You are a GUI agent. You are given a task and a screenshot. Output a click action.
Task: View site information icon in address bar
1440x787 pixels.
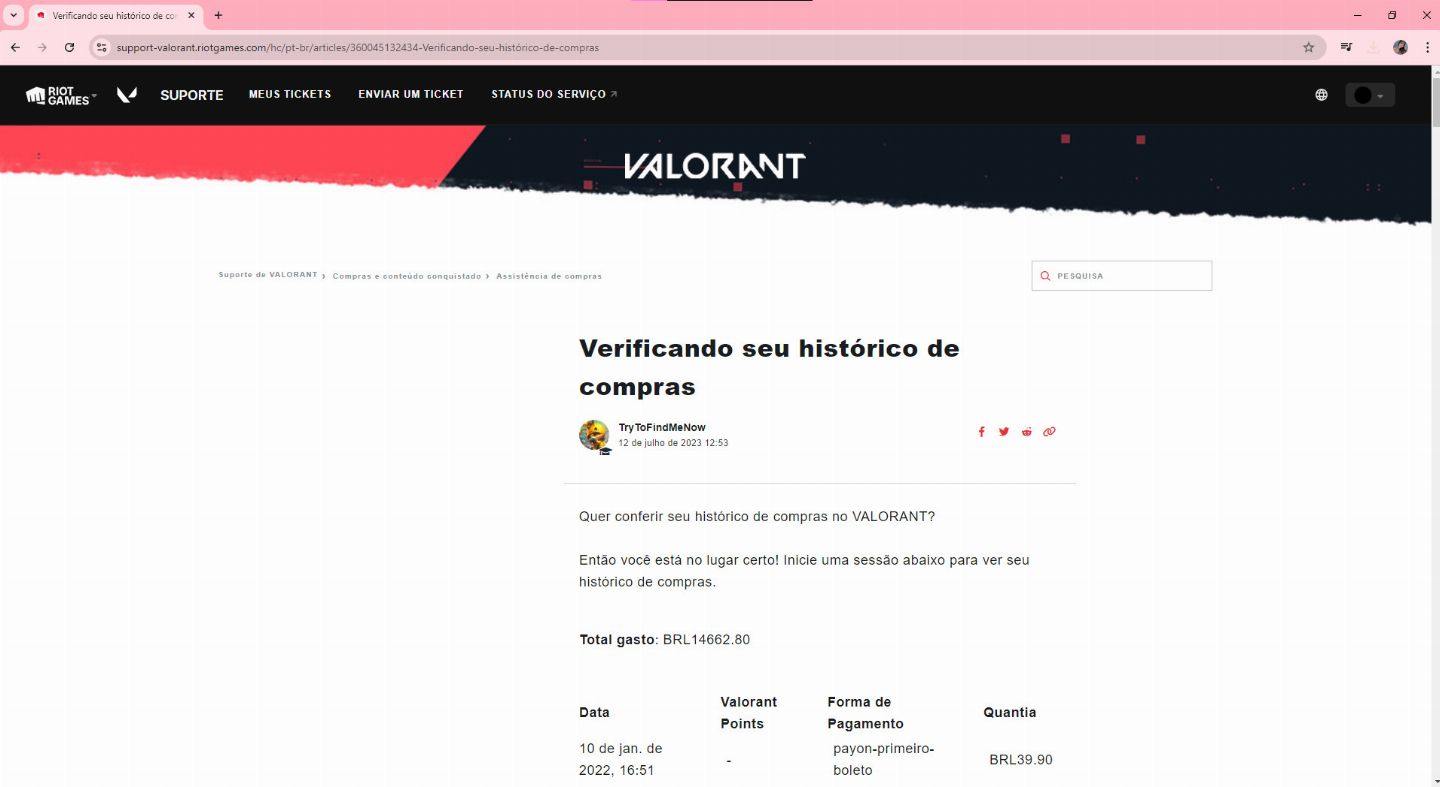pos(101,47)
